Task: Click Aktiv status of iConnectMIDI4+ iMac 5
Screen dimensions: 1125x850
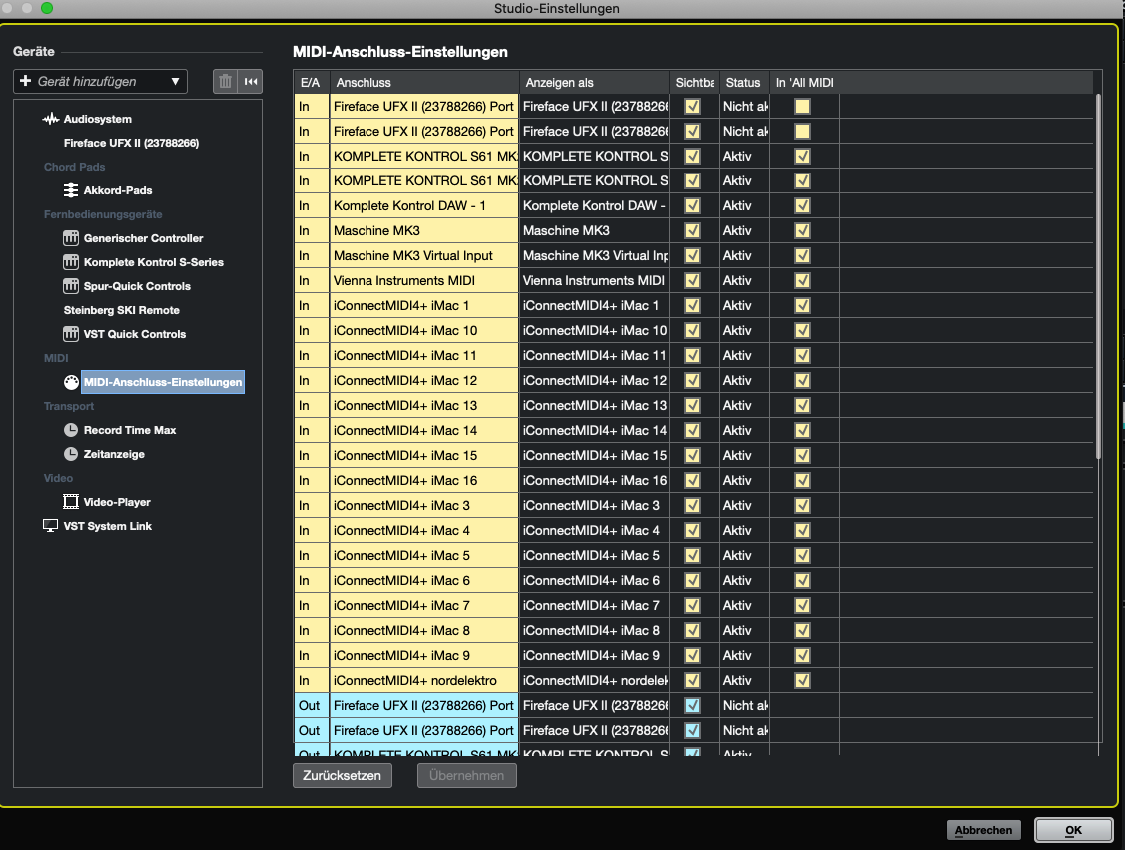Action: click(x=743, y=556)
